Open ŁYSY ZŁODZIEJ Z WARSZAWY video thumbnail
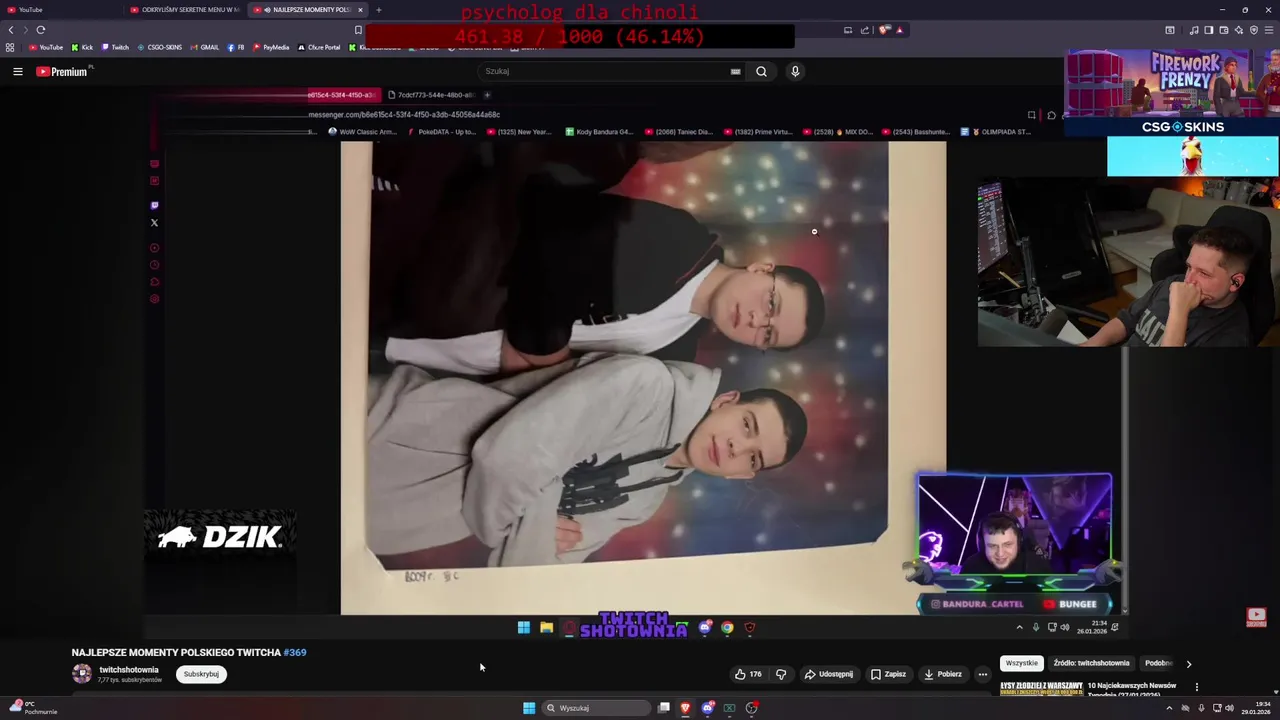This screenshot has height=720, width=1280. click(x=1041, y=688)
